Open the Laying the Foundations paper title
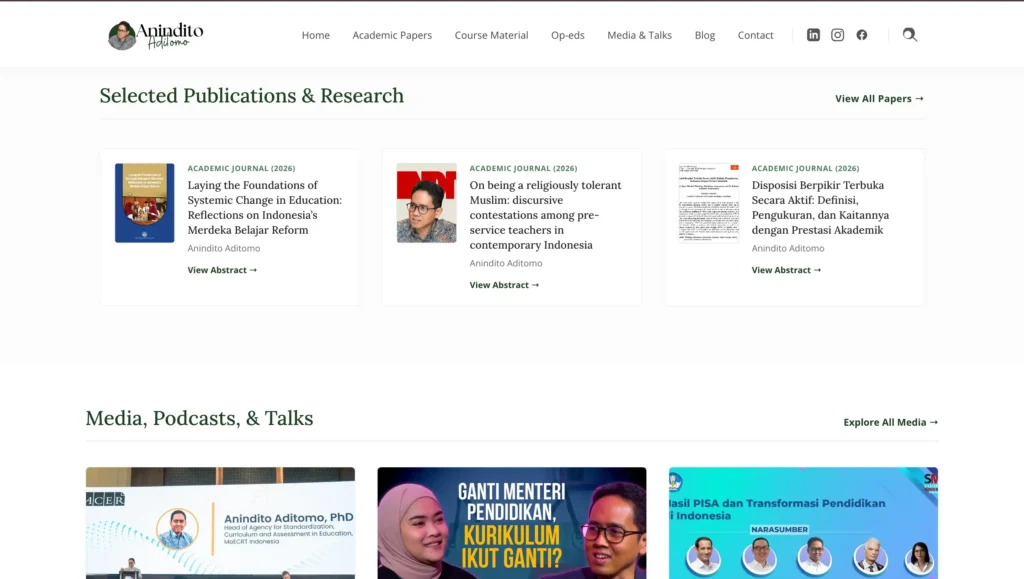The height and width of the screenshot is (579, 1024). (264, 208)
